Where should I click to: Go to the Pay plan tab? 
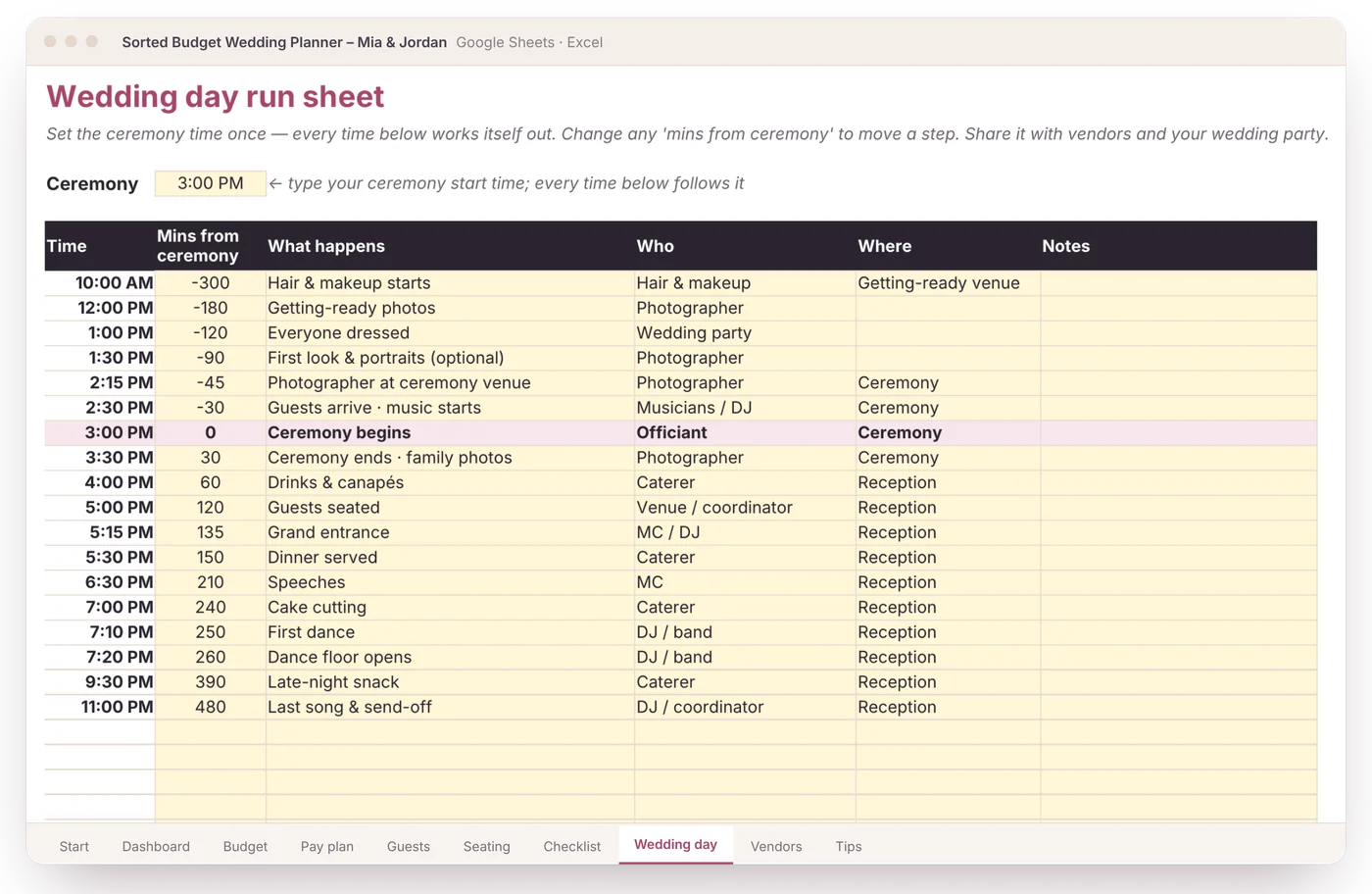point(327,846)
